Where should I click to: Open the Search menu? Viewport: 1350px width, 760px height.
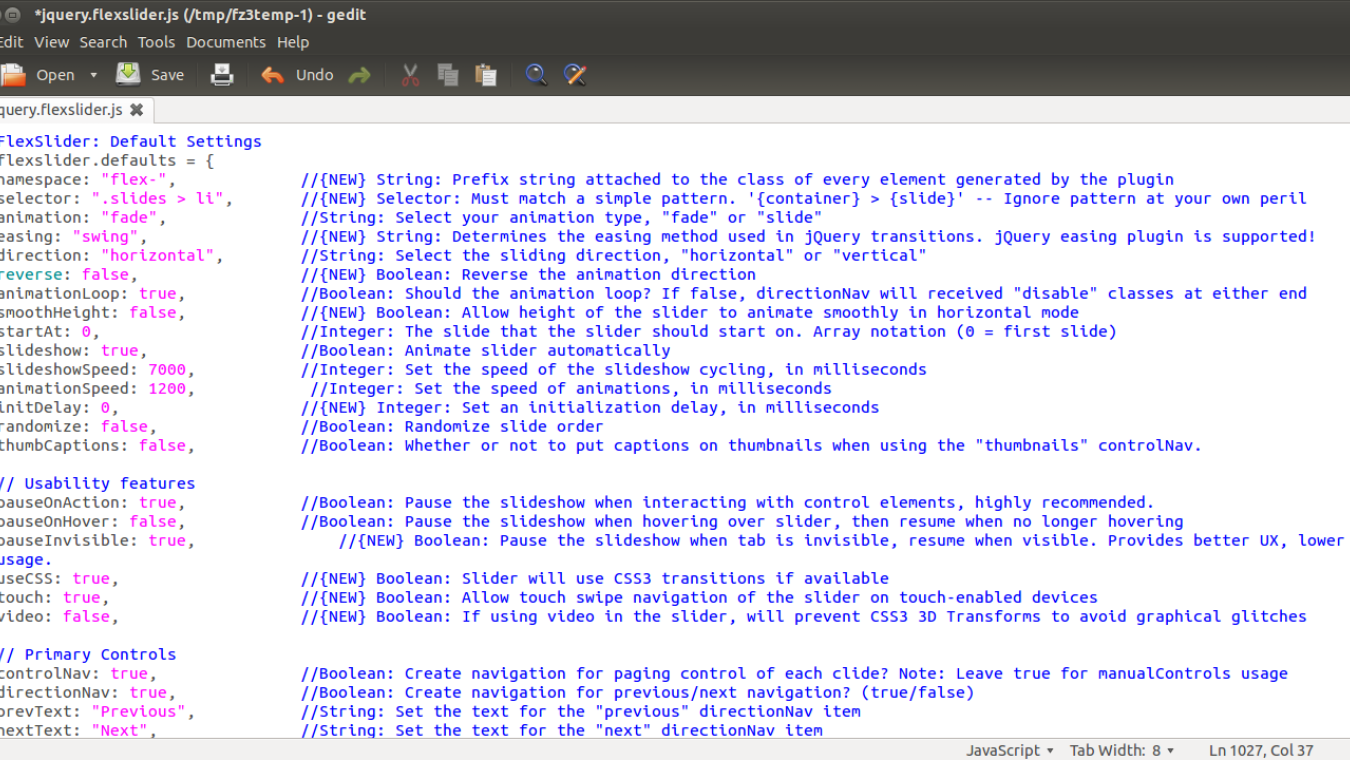click(103, 42)
